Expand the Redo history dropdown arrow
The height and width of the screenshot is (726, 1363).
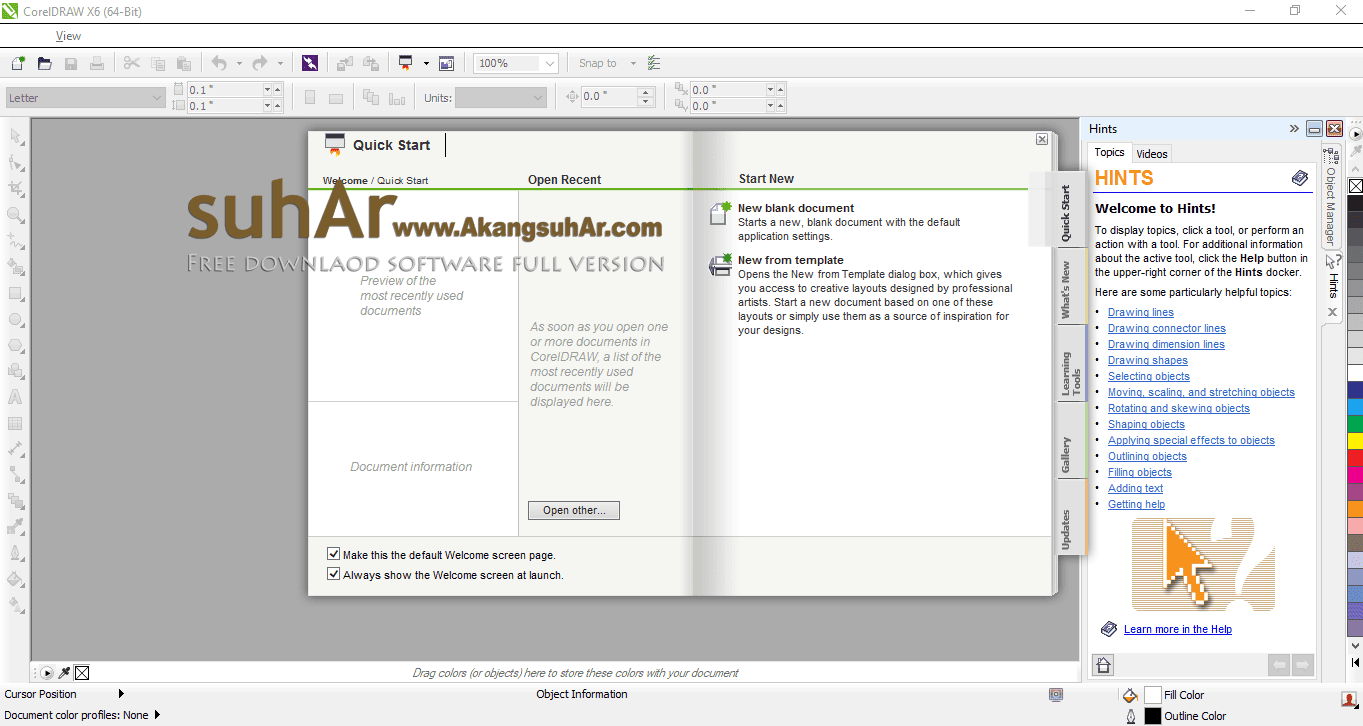(x=280, y=63)
